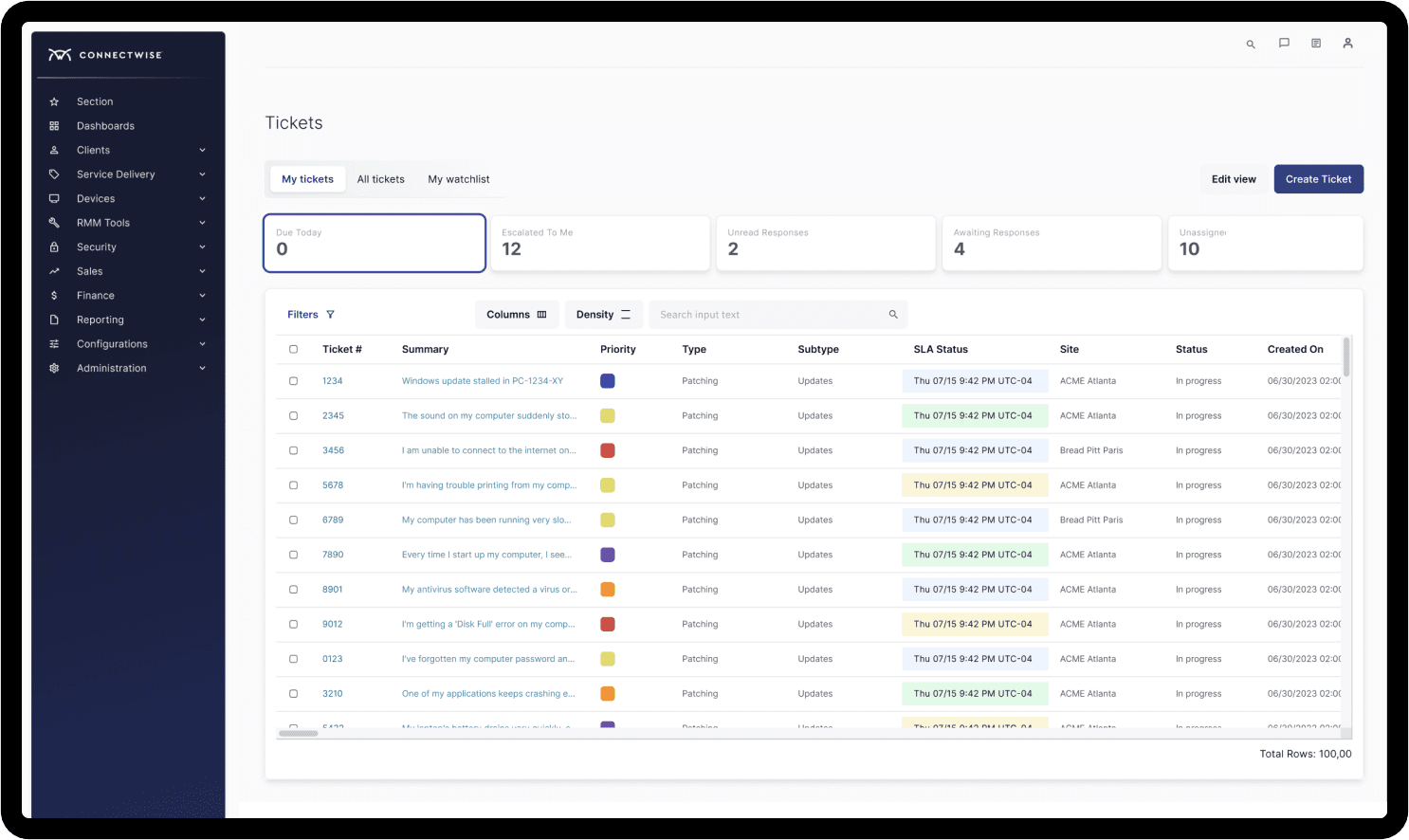Click orange priority swatch of ticket 8901
The height and width of the screenshot is (840, 1409).
608,590
